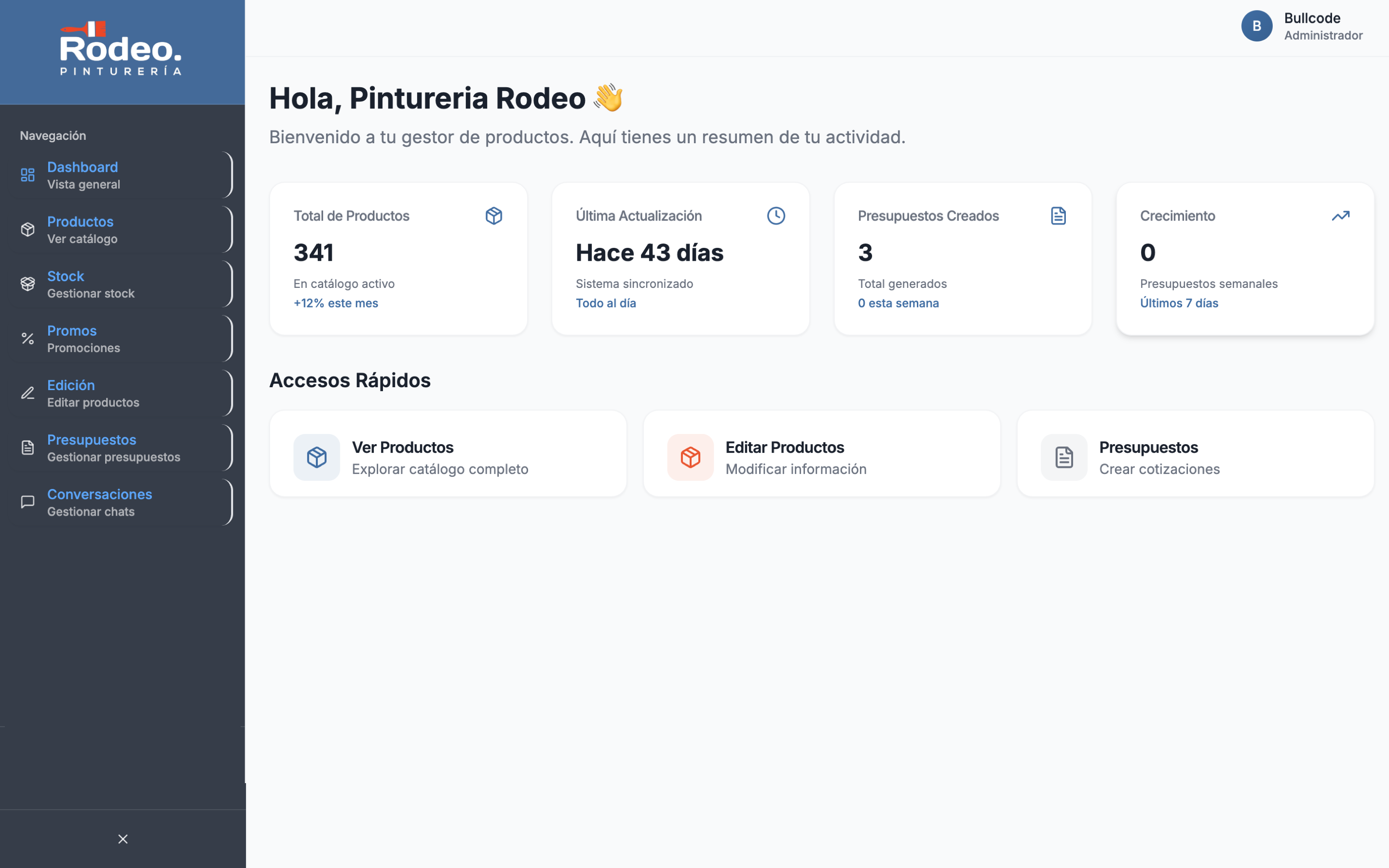Click the orange box icon in Editar Productos shortcut
This screenshot has height=868, width=1389.
[x=691, y=457]
